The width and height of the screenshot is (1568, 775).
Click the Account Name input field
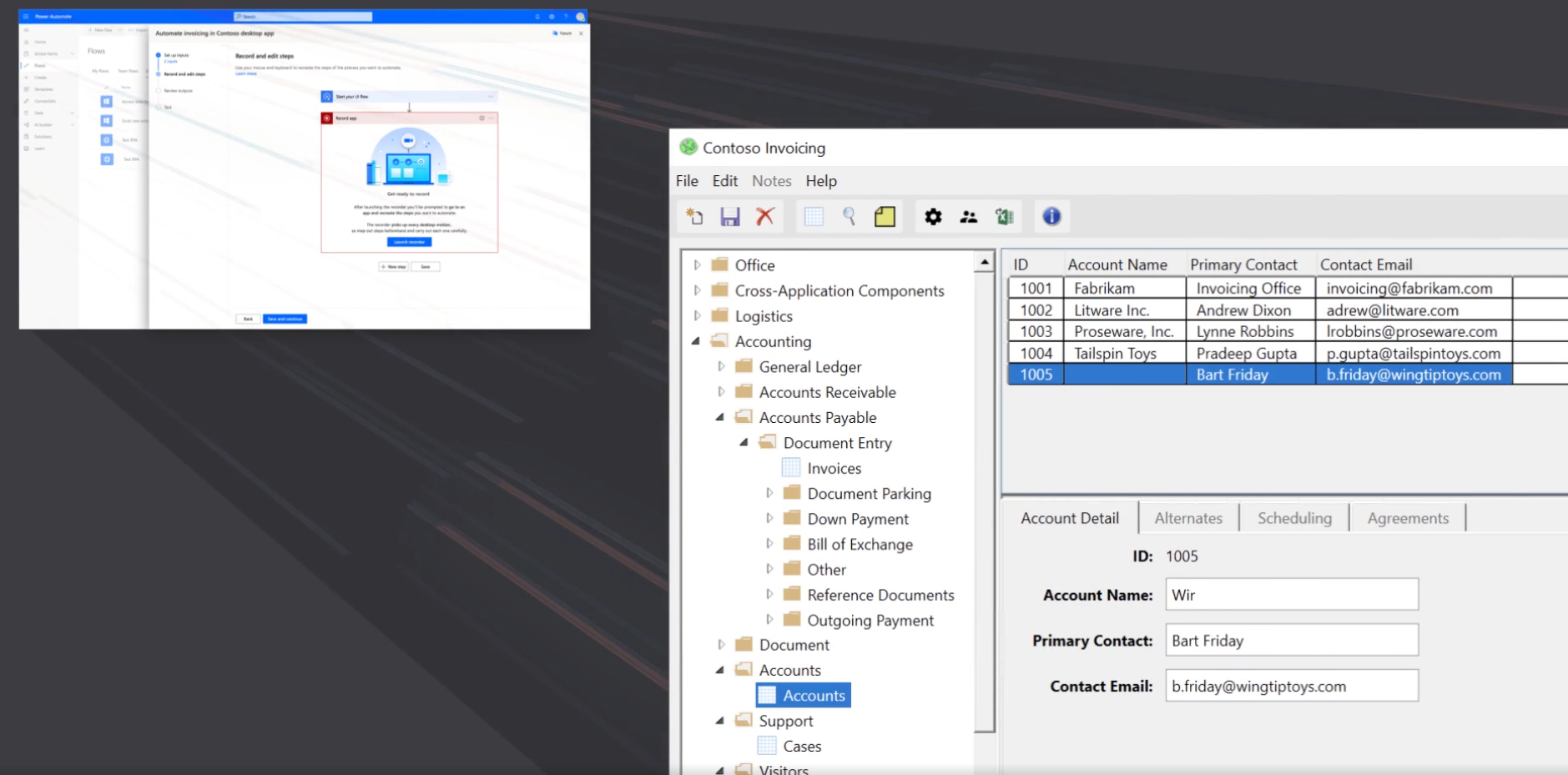pyautogui.click(x=1292, y=594)
